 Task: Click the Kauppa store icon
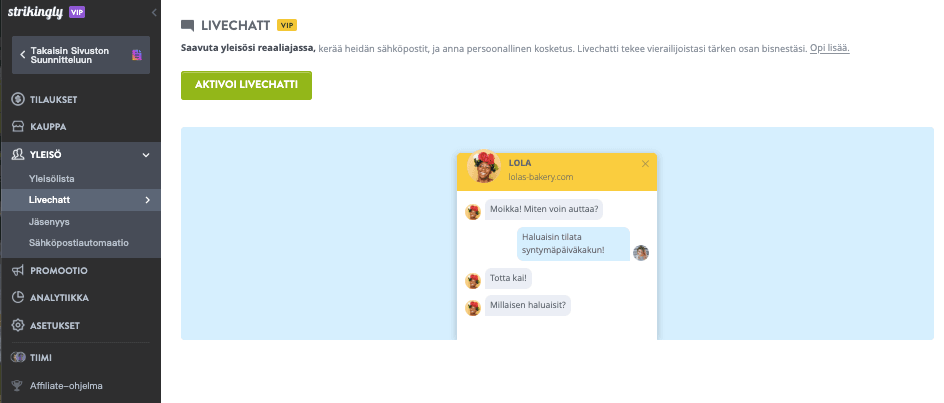17,127
